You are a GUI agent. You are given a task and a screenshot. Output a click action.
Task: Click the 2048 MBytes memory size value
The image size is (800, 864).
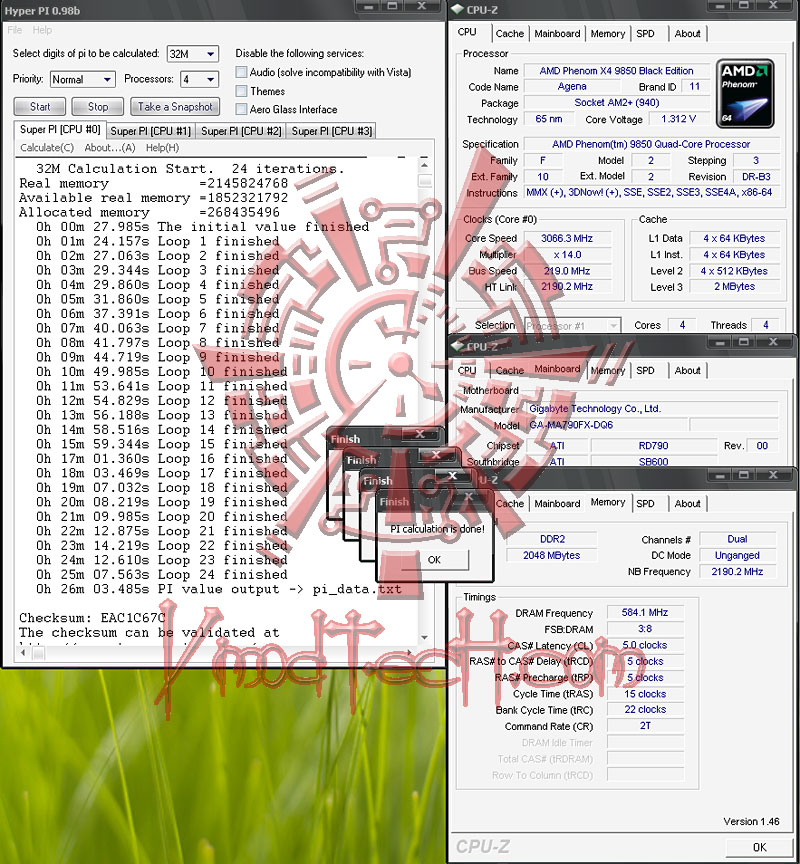(551, 555)
